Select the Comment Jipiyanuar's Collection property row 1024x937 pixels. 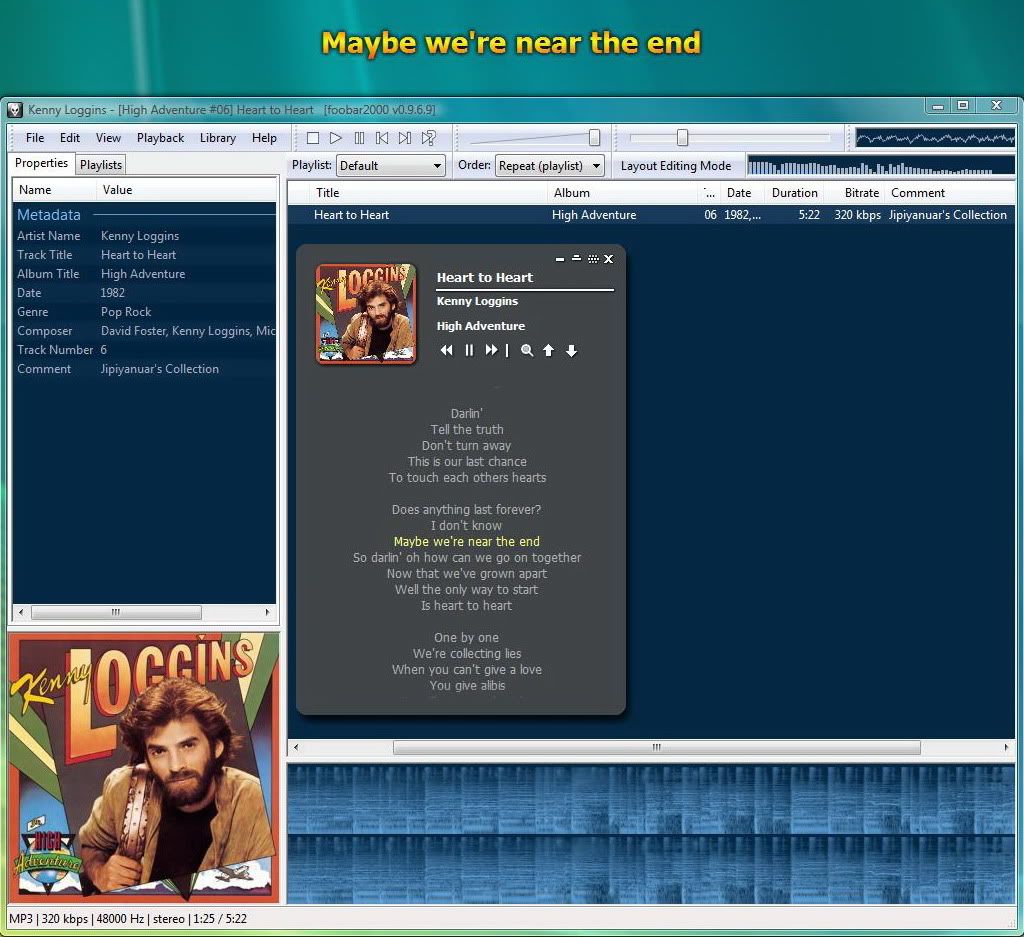pyautogui.click(x=145, y=368)
